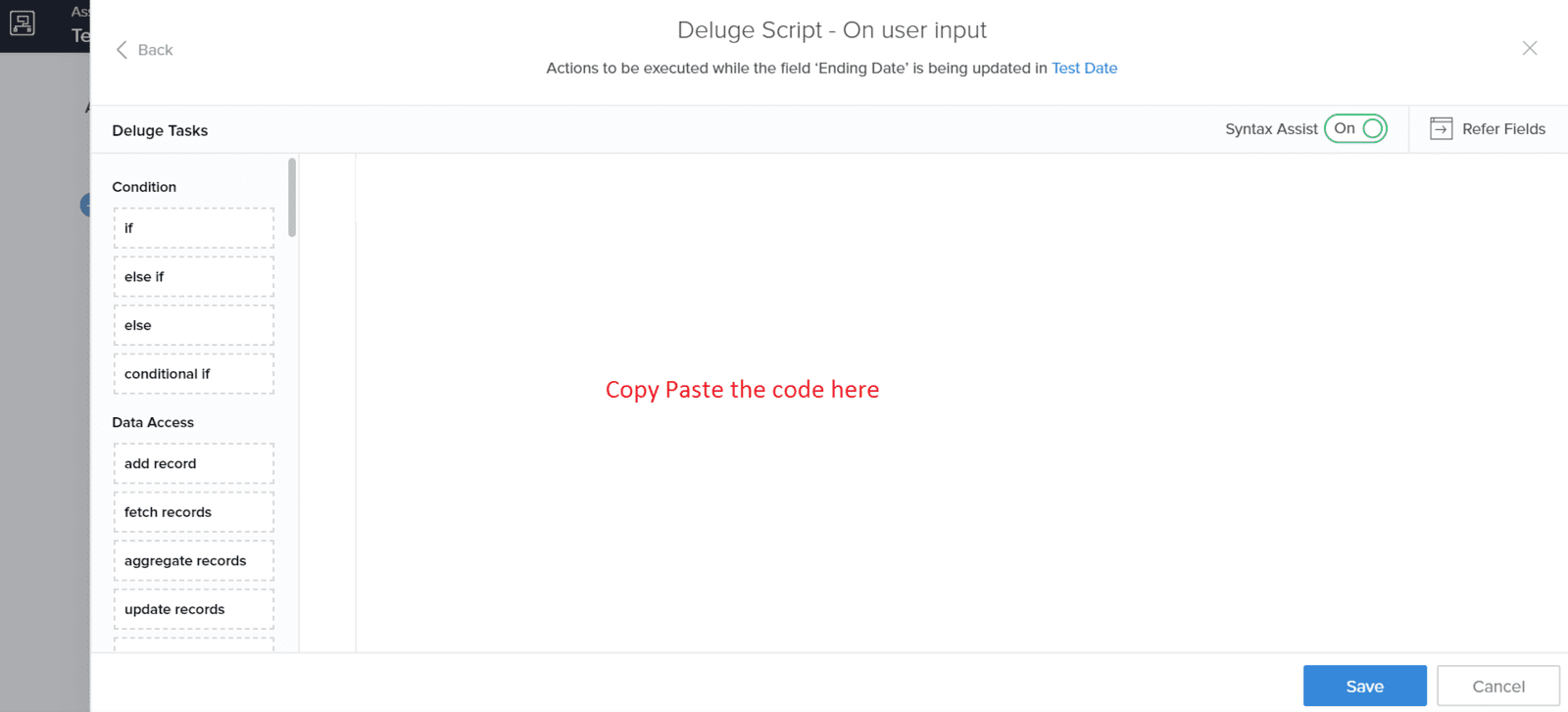
Task: Click inside the script editor area
Action: click(960, 402)
